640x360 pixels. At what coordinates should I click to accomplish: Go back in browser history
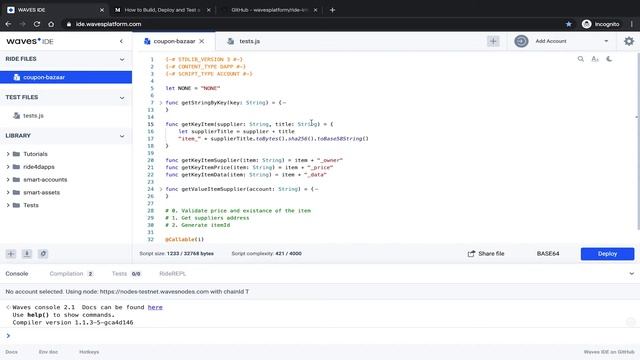pos(8,24)
